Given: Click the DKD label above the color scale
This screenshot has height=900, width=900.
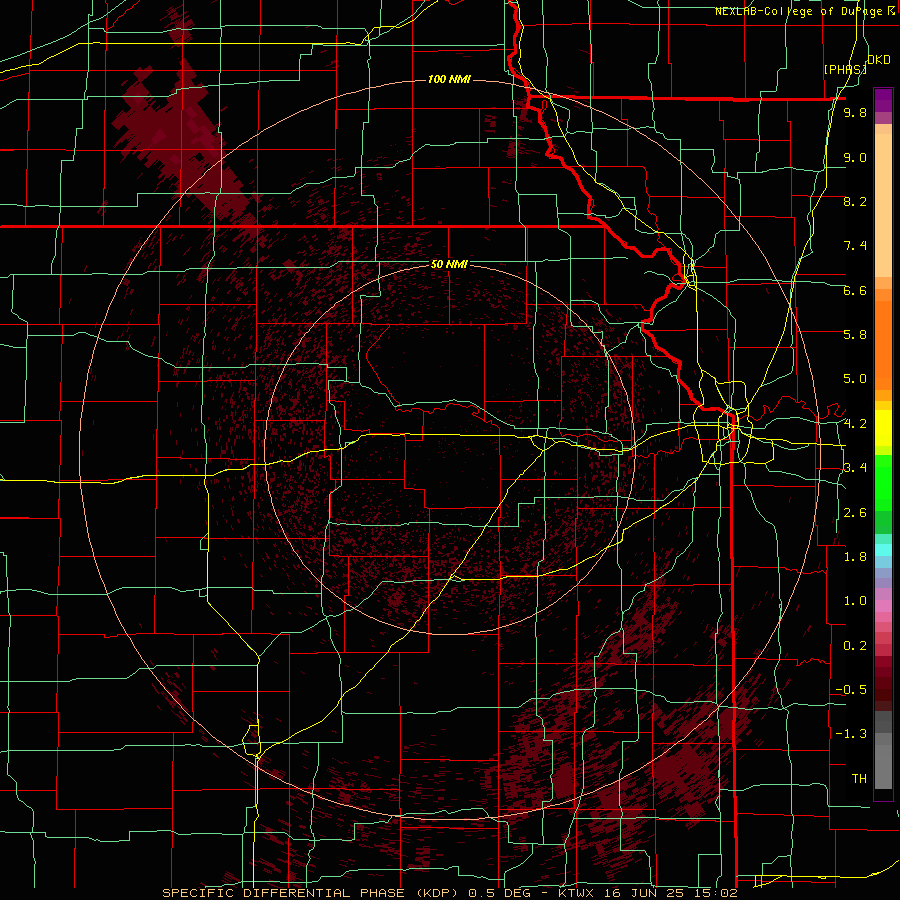Looking at the screenshot, I should [879, 59].
